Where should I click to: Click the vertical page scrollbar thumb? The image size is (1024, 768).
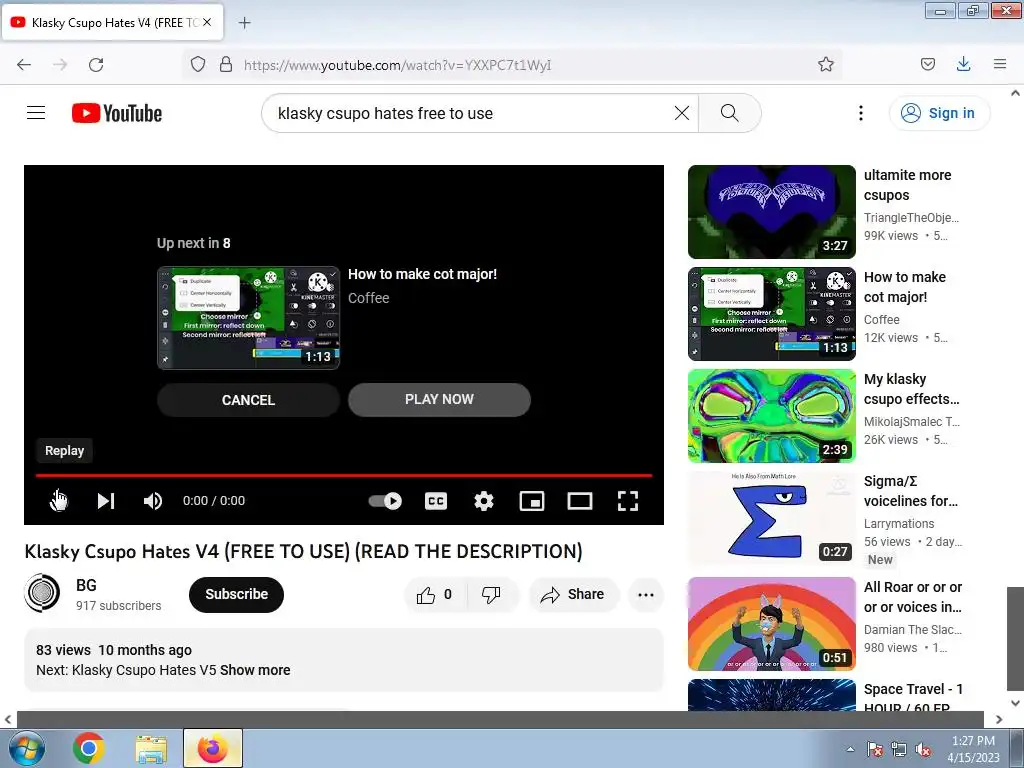point(1015,638)
